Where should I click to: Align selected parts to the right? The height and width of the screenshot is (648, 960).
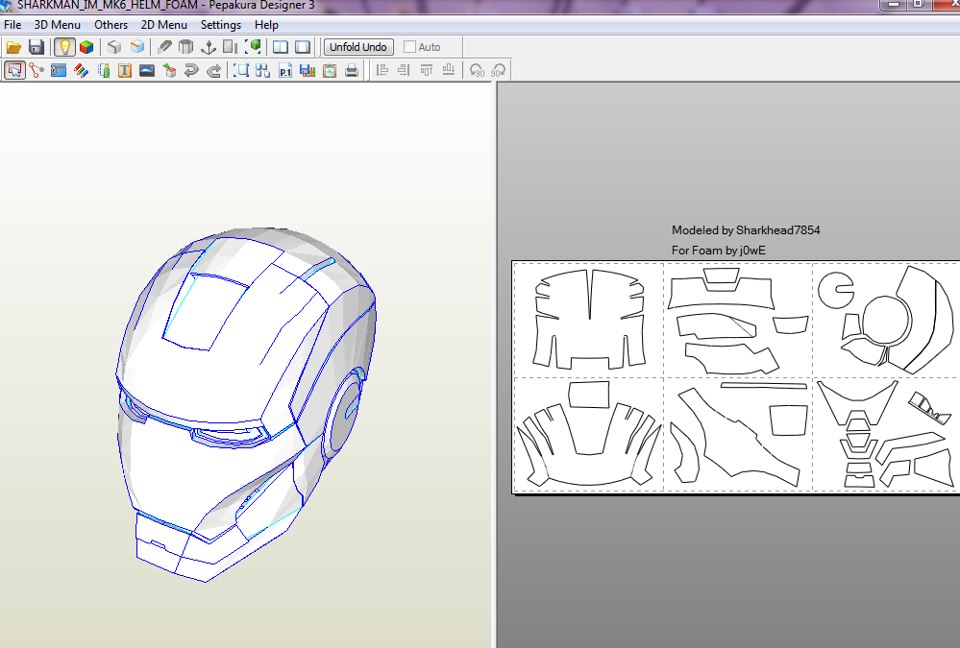[x=404, y=70]
